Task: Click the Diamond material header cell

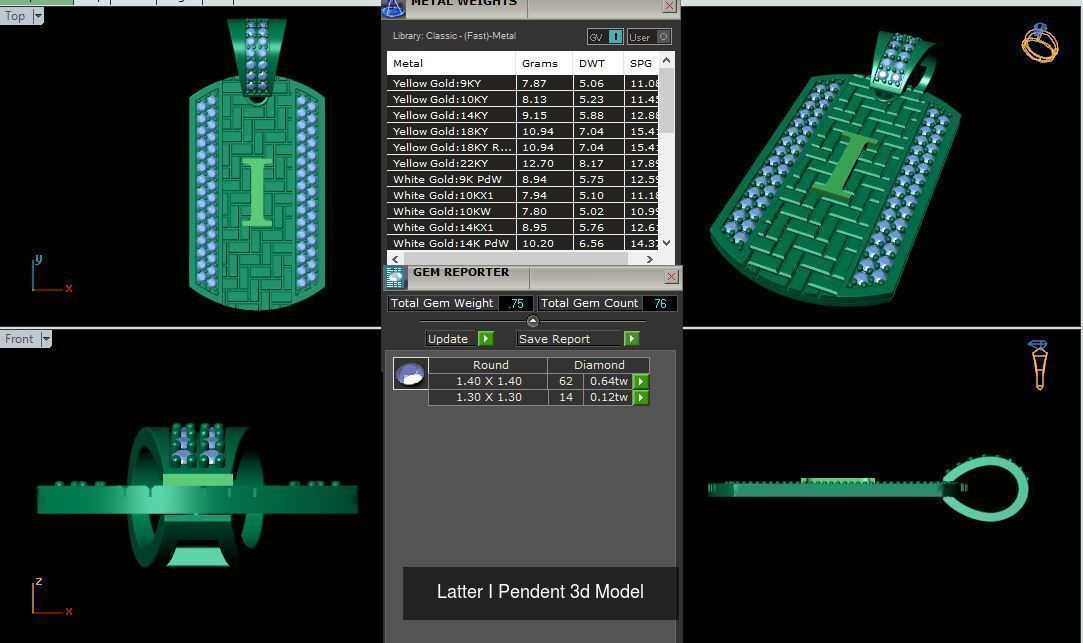Action: (x=599, y=365)
